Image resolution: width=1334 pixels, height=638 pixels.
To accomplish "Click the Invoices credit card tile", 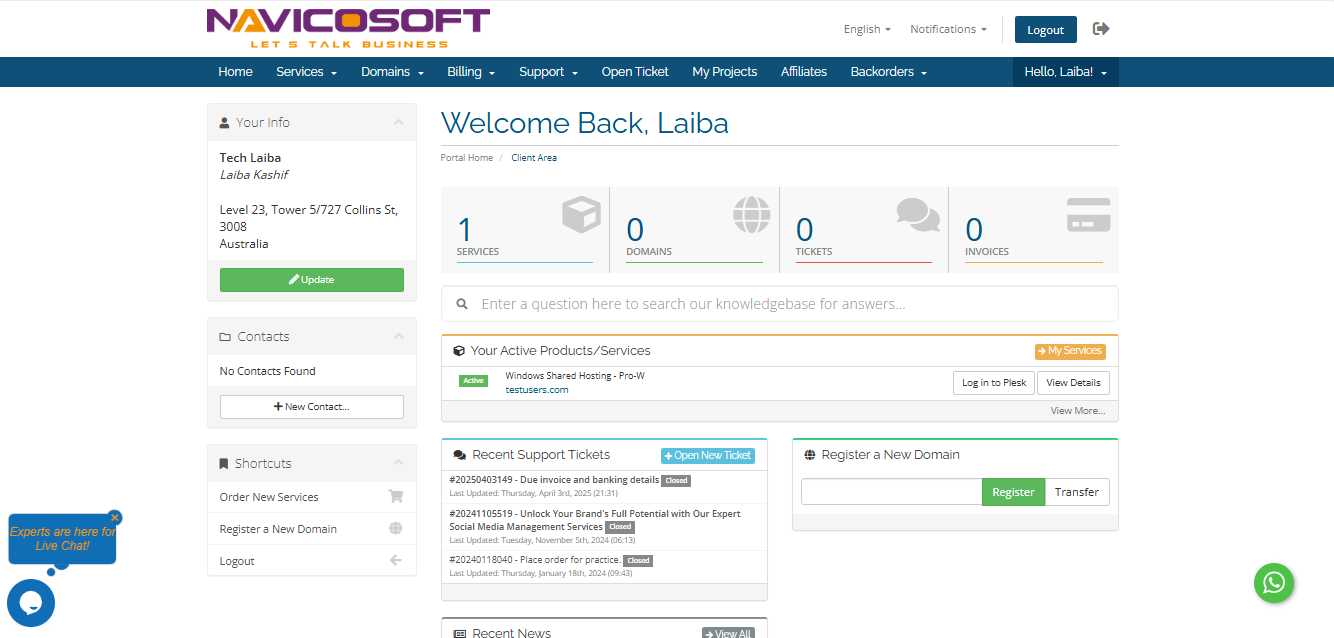I will (x=1033, y=230).
